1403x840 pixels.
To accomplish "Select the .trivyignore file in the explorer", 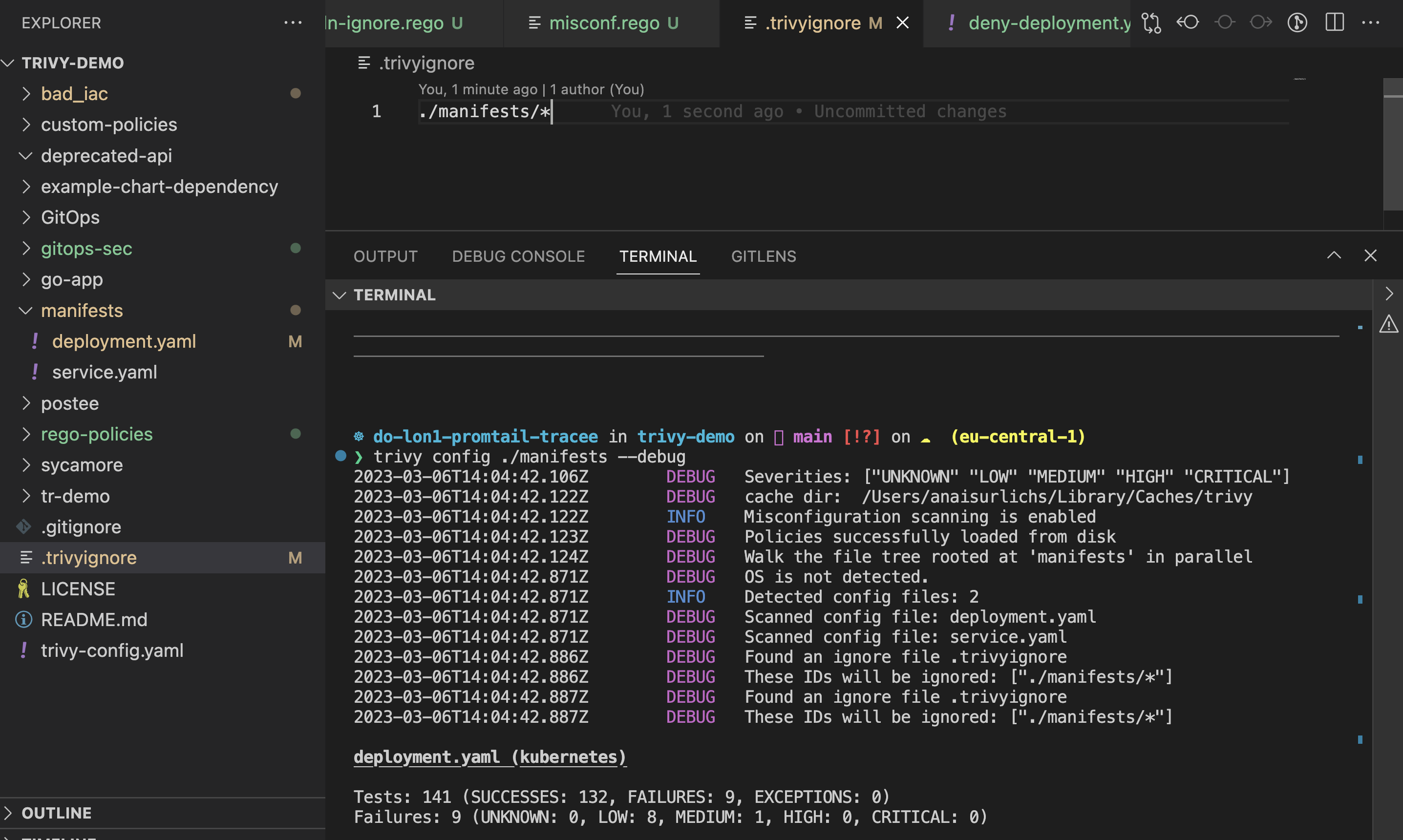I will (x=162, y=558).
